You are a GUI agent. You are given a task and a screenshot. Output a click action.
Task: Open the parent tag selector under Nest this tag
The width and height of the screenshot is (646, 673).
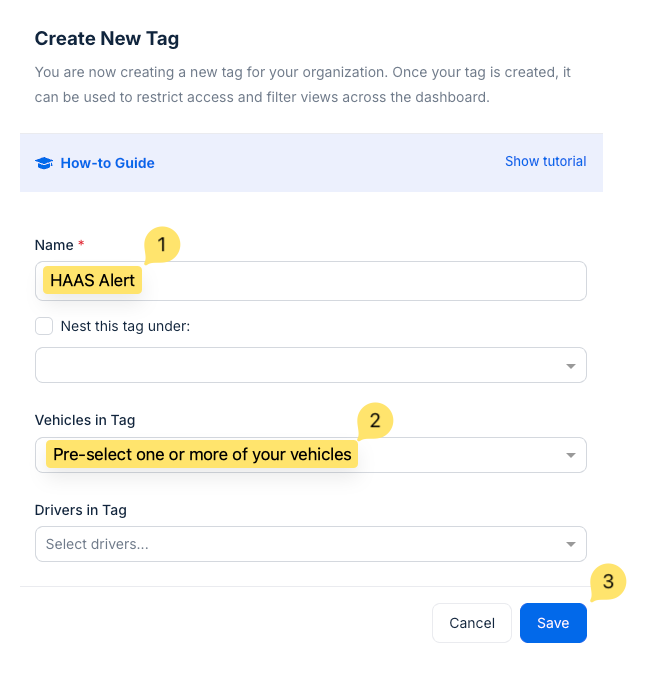[x=300, y=365]
